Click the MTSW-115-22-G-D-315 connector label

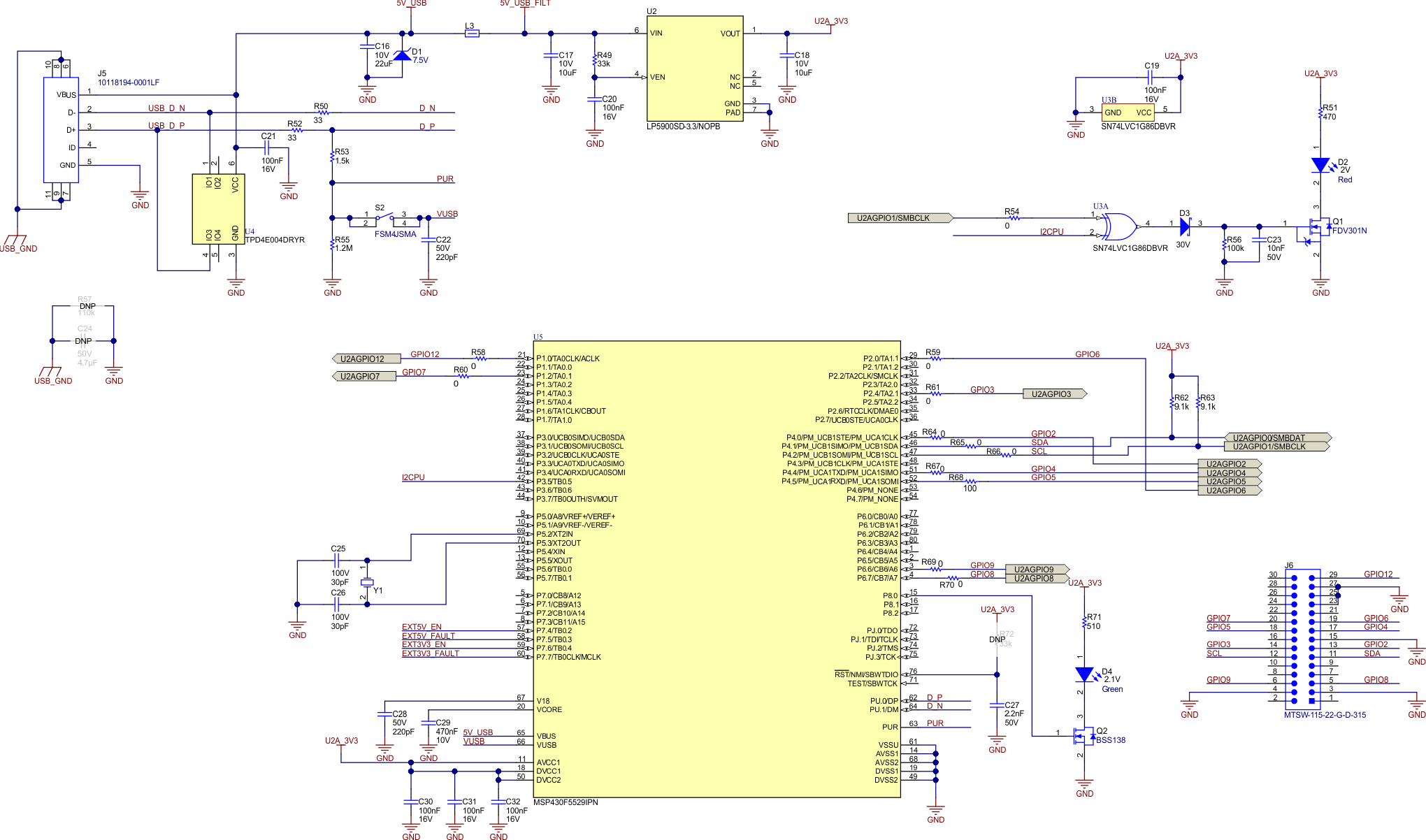point(1327,715)
